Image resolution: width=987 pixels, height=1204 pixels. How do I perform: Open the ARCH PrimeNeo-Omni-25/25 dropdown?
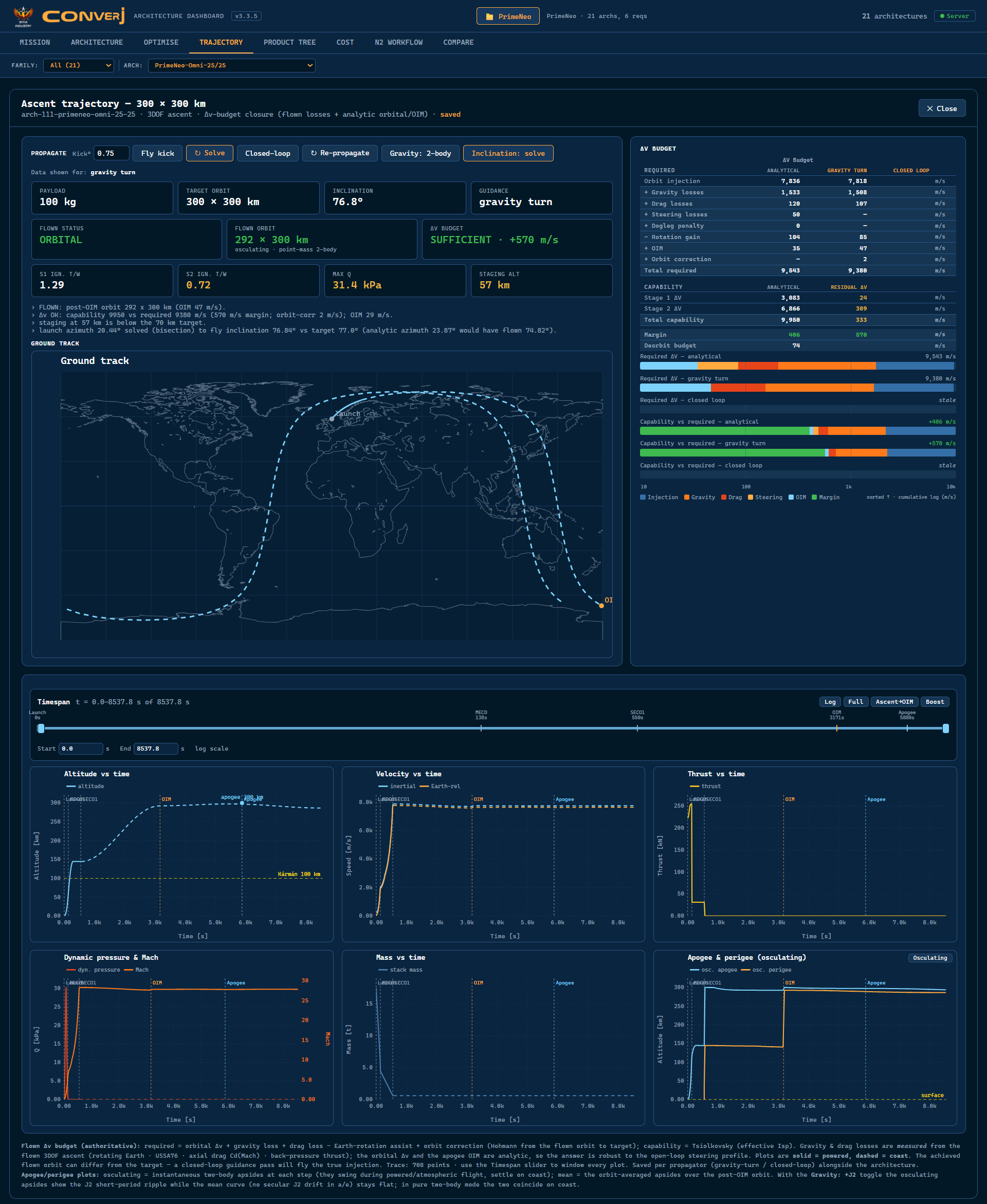(x=231, y=65)
